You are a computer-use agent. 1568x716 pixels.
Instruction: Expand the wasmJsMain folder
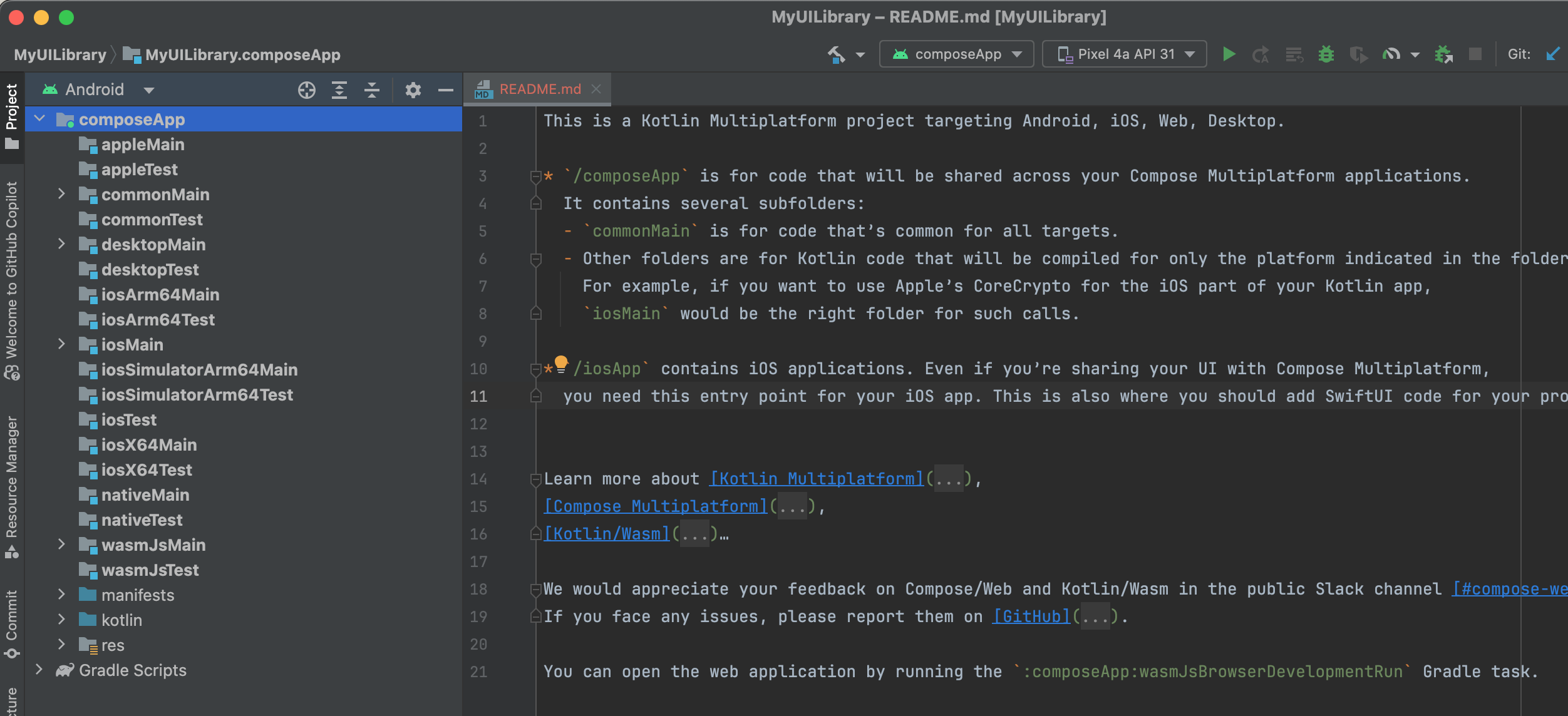click(x=61, y=545)
